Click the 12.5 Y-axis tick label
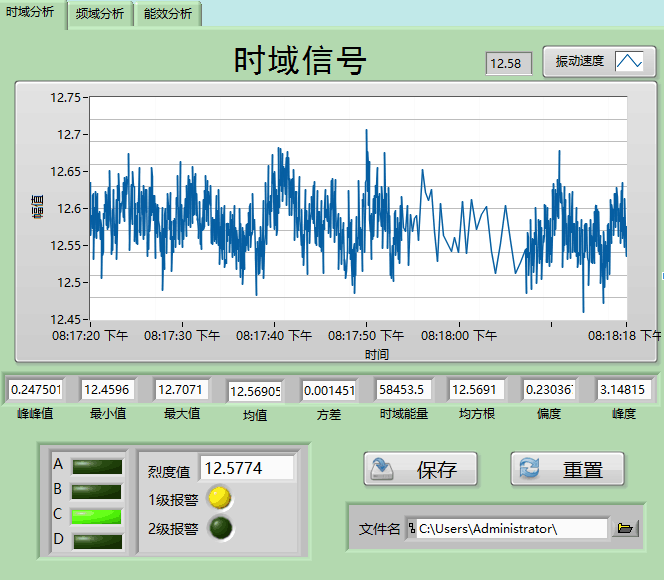Screen dimensions: 664x580 tap(69, 282)
